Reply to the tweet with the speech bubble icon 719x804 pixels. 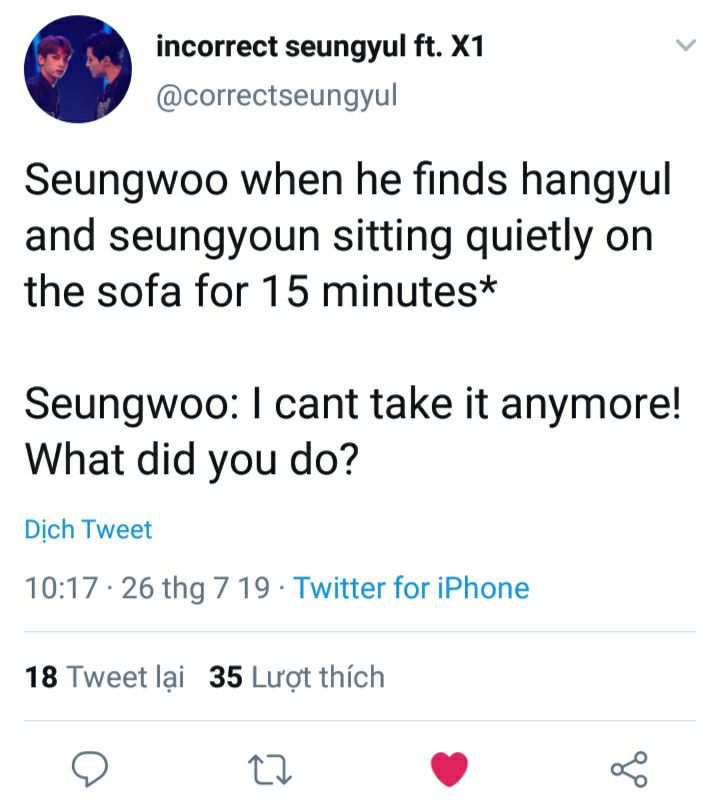[x=91, y=768]
